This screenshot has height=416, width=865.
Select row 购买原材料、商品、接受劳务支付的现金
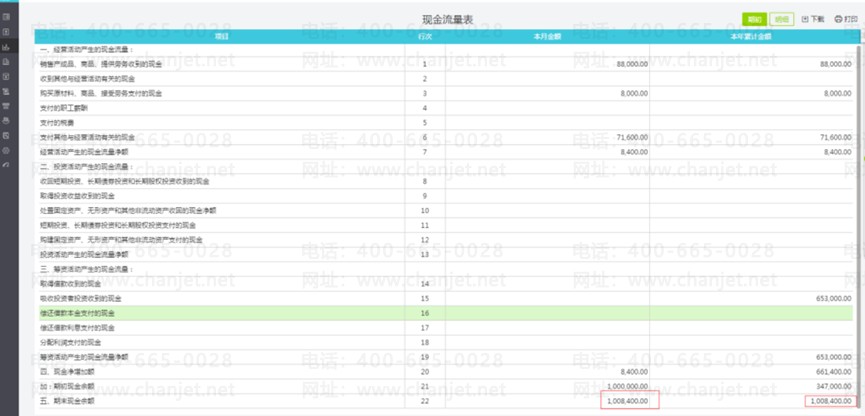coord(444,93)
